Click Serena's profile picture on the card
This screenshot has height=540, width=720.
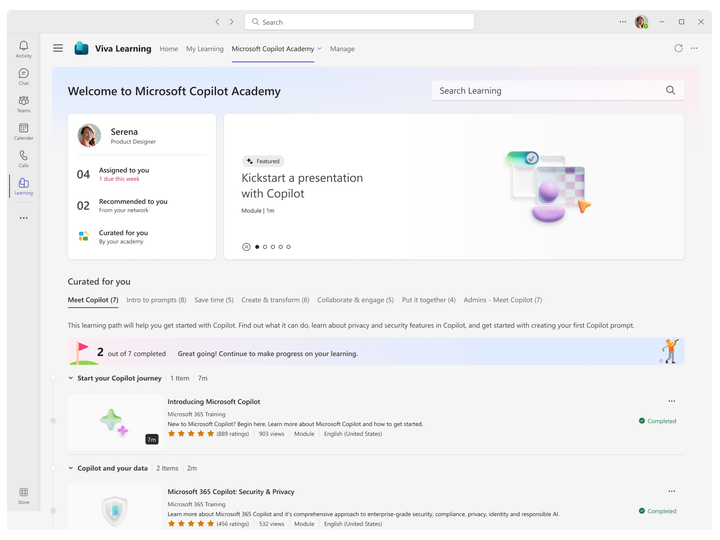[x=89, y=135]
